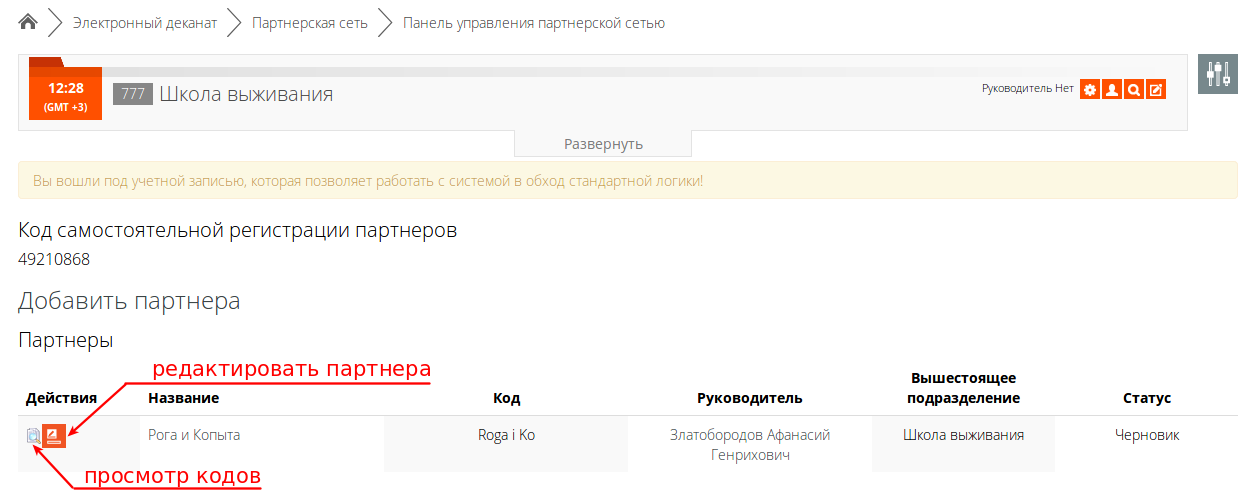Viewport: 1250px width, 499px height.
Task: Select Панель управления партнерской сетью breadcrumb
Action: tap(533, 23)
